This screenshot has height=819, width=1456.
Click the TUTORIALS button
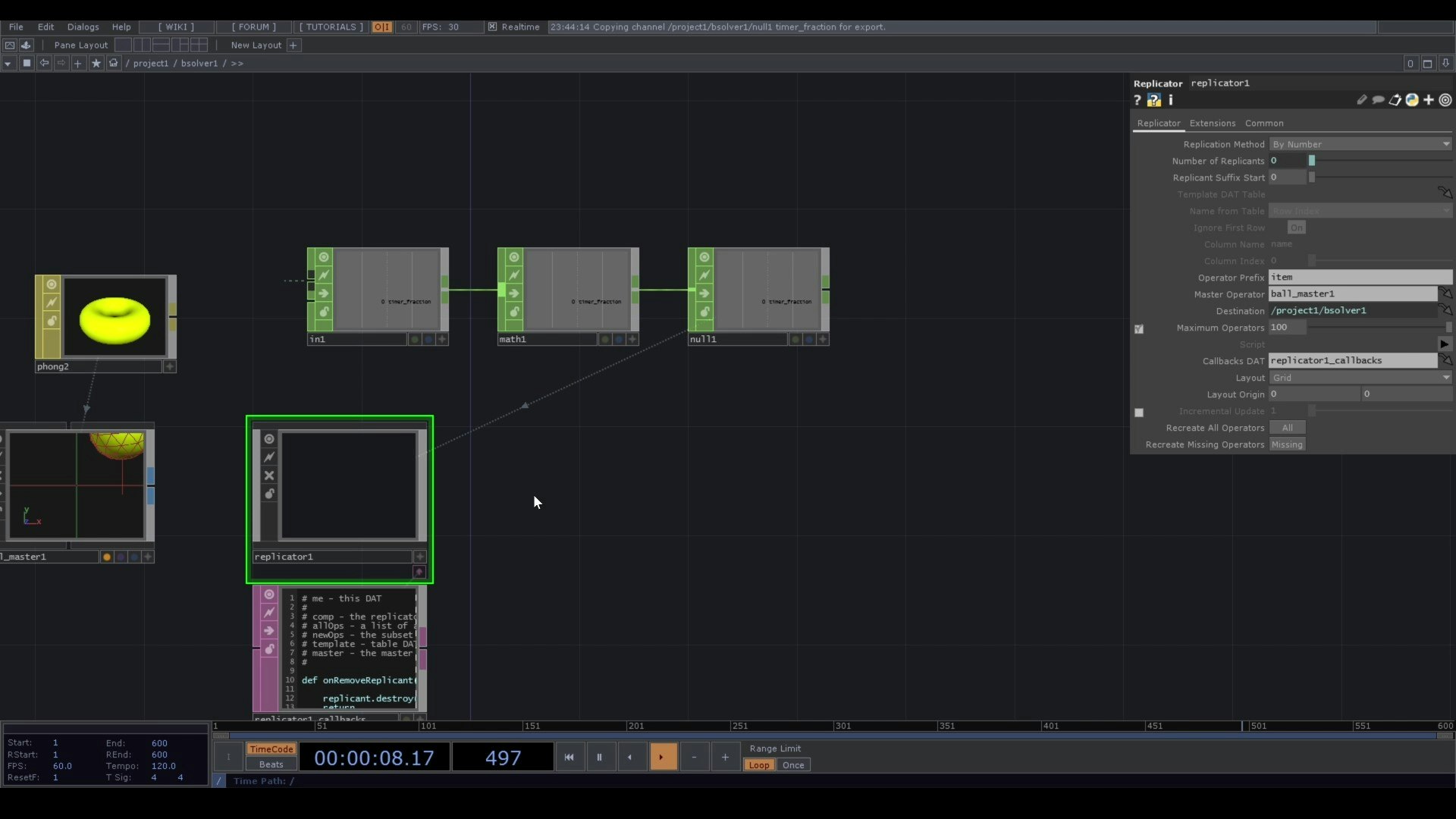(x=330, y=27)
